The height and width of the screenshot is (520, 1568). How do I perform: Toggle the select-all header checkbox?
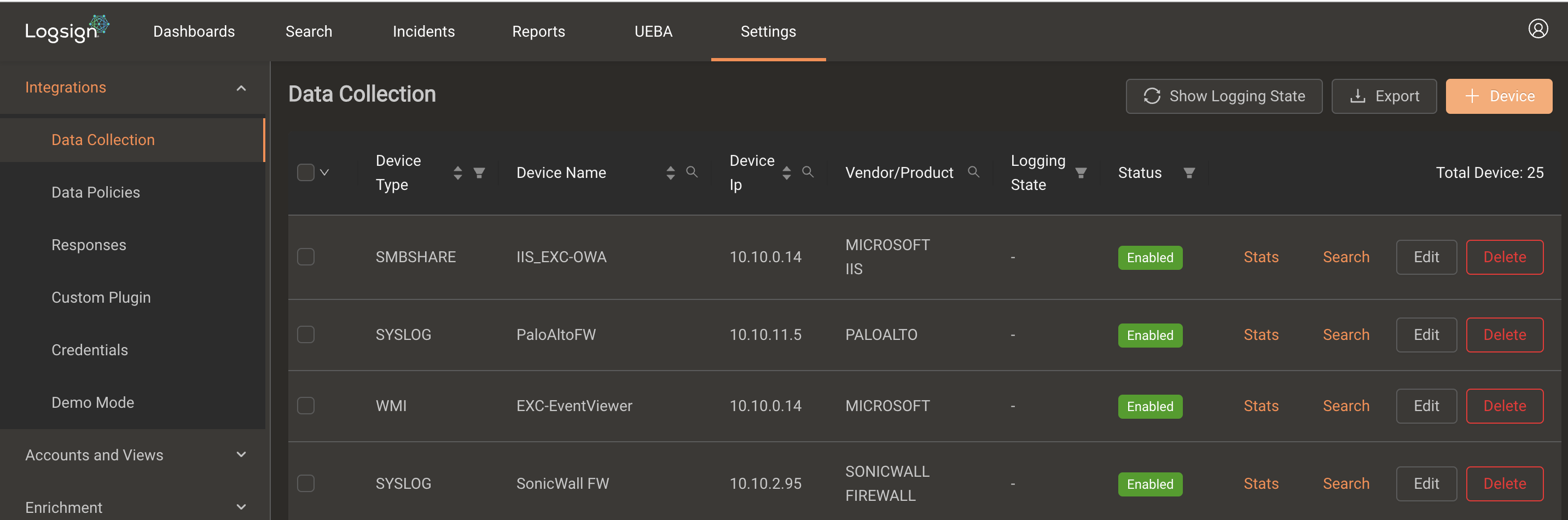click(x=306, y=172)
